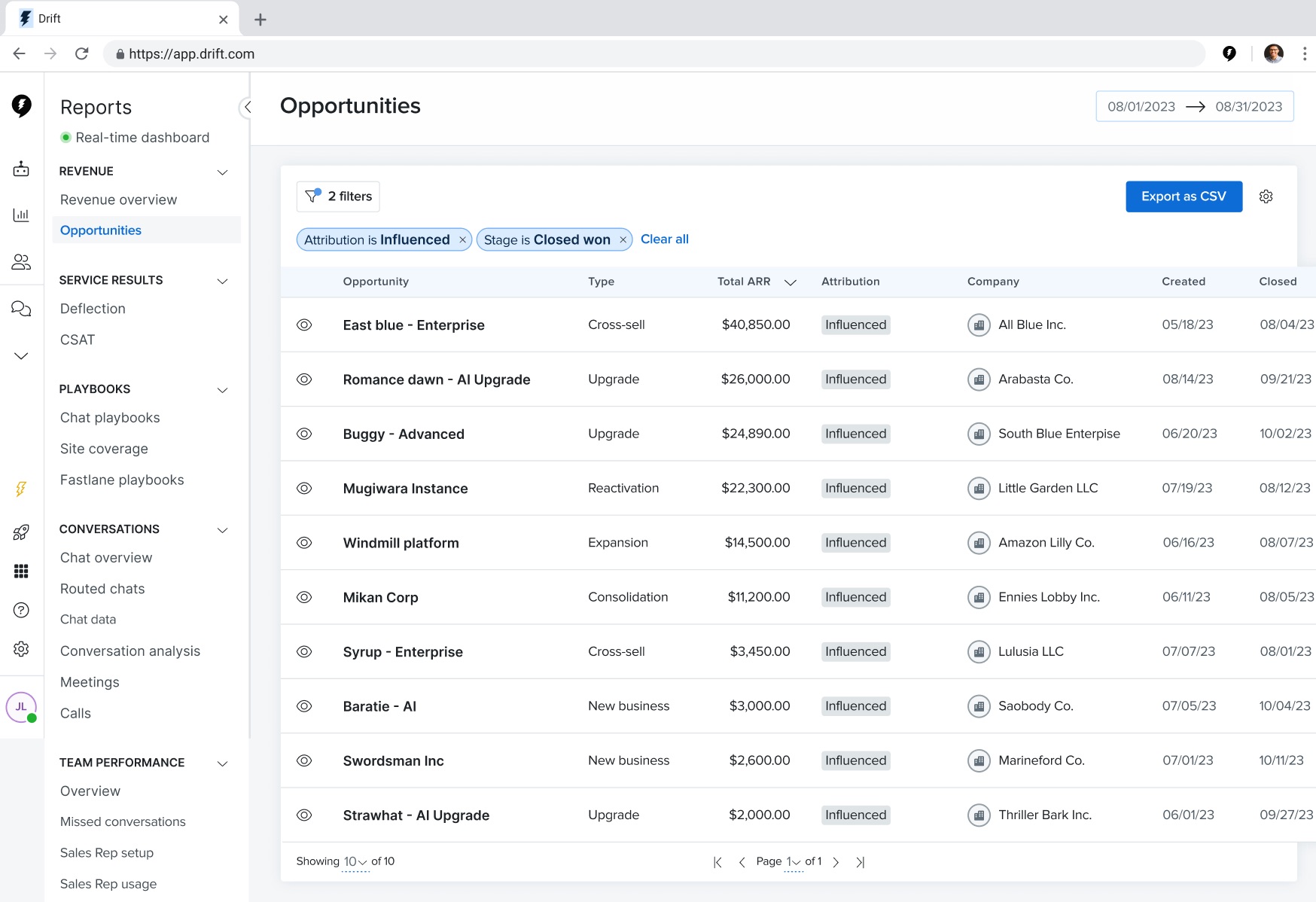Screen dimensions: 1316x902
Task: Open the 2 filters button
Action: tap(338, 197)
